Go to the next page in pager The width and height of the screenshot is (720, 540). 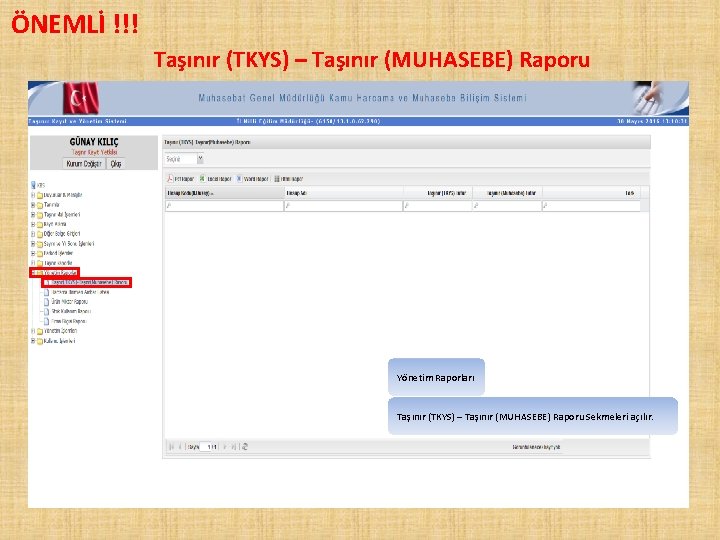point(225,446)
